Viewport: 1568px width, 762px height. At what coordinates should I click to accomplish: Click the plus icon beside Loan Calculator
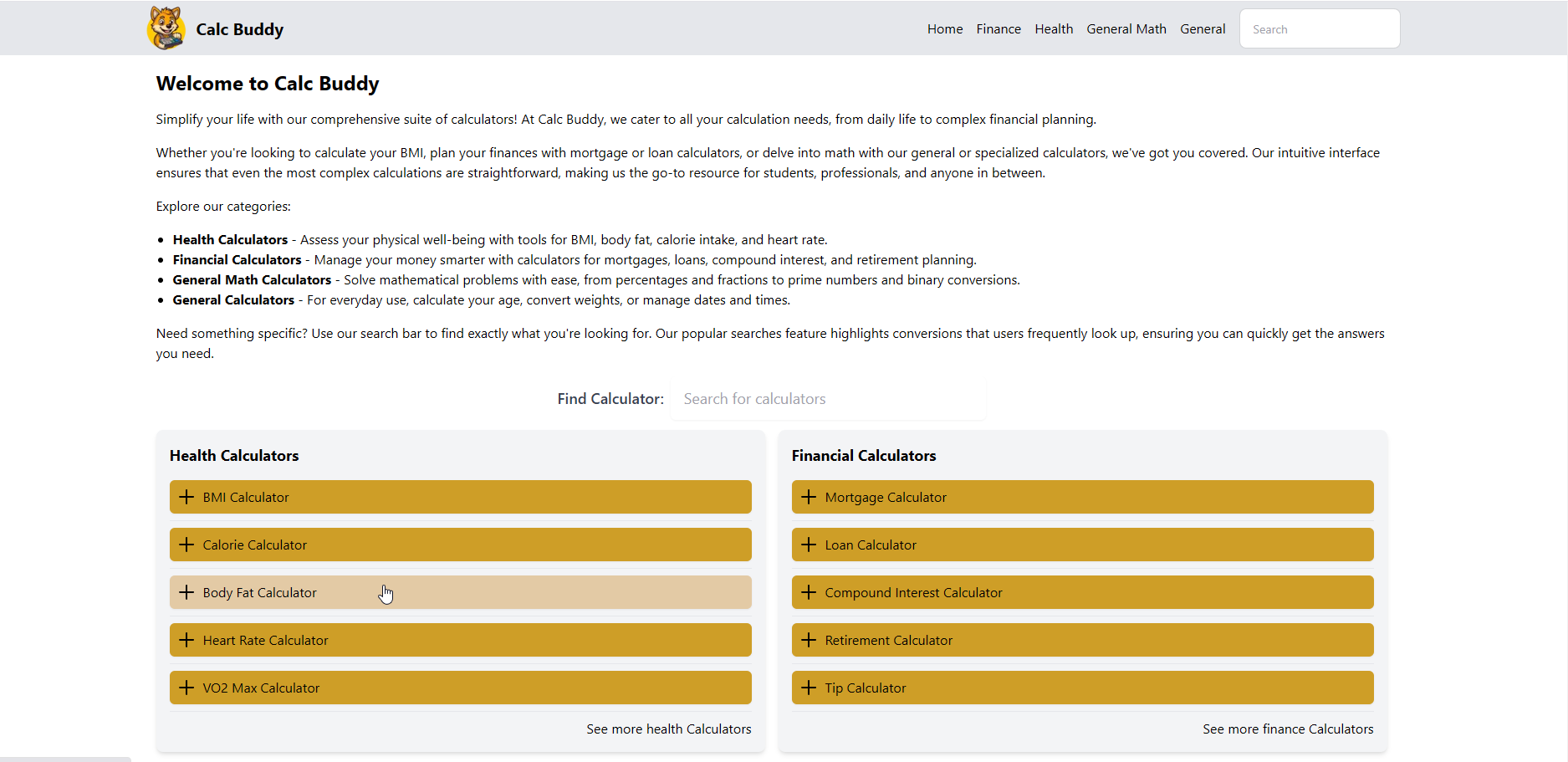809,545
